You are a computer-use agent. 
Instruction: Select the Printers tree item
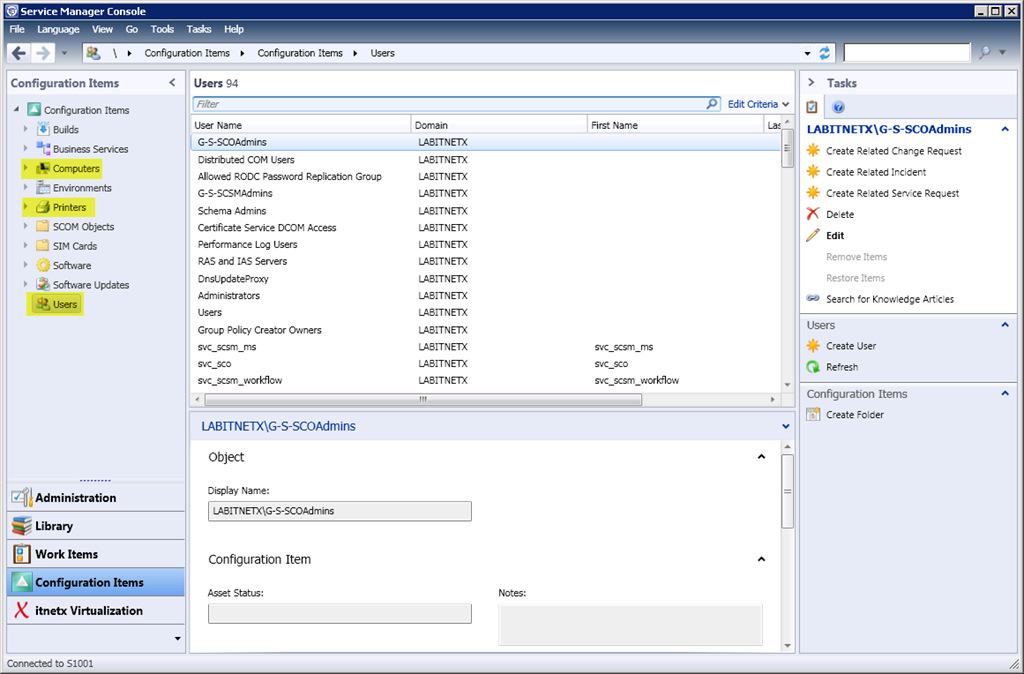pos(69,207)
